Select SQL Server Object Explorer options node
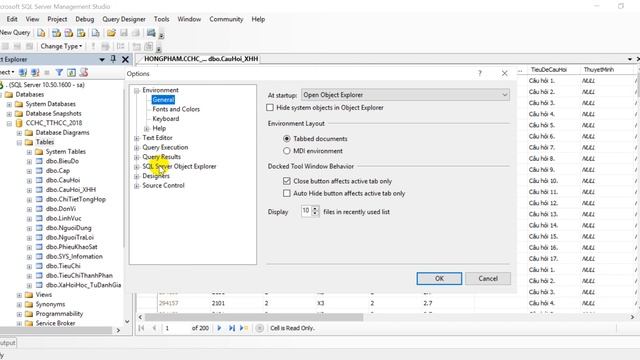This screenshot has width=640, height=360. [179, 167]
